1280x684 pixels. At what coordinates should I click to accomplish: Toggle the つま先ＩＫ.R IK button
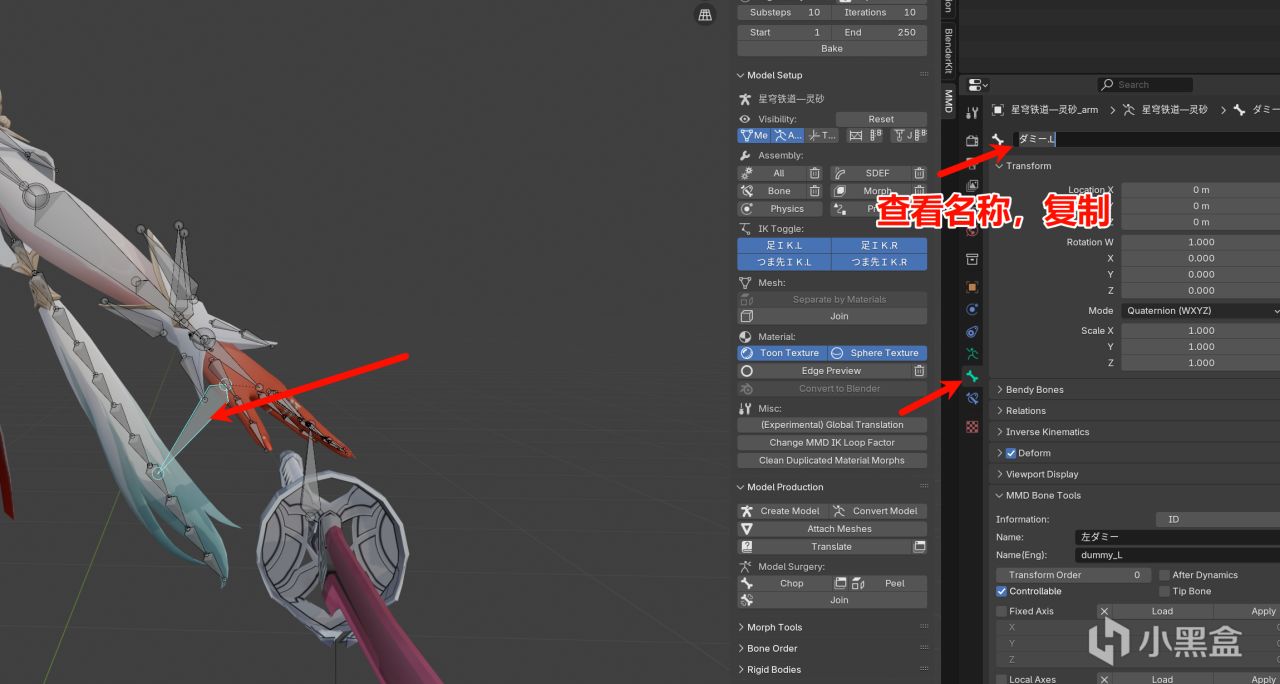click(880, 262)
